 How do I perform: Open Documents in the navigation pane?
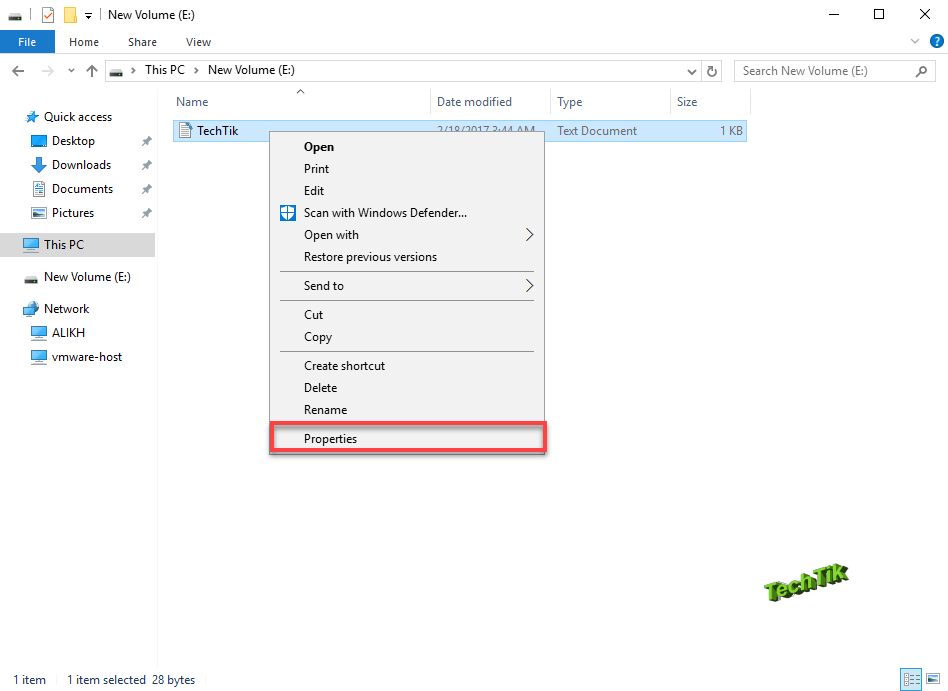(x=82, y=189)
